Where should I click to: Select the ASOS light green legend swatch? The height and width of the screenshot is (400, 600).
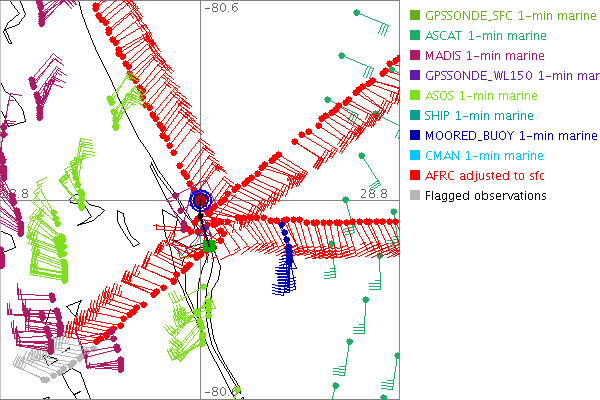click(415, 95)
